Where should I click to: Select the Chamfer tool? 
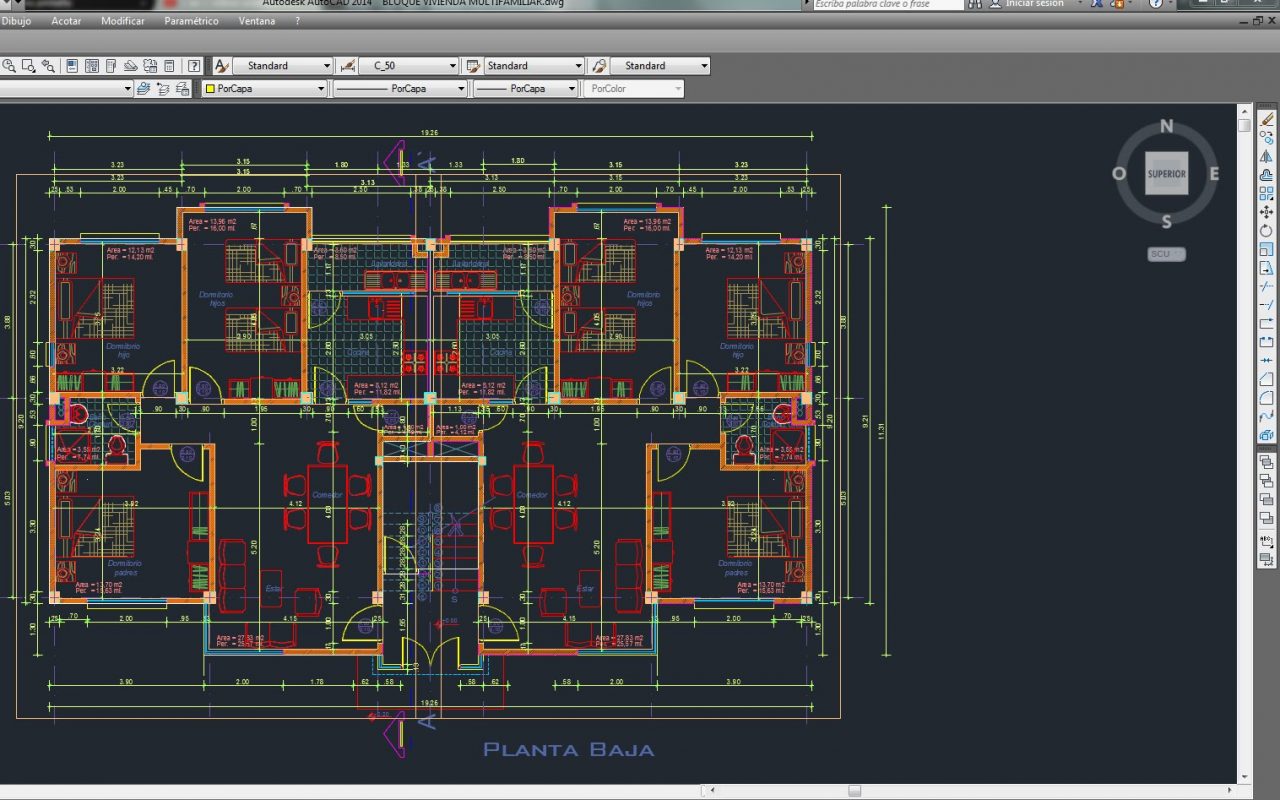click(x=1267, y=379)
